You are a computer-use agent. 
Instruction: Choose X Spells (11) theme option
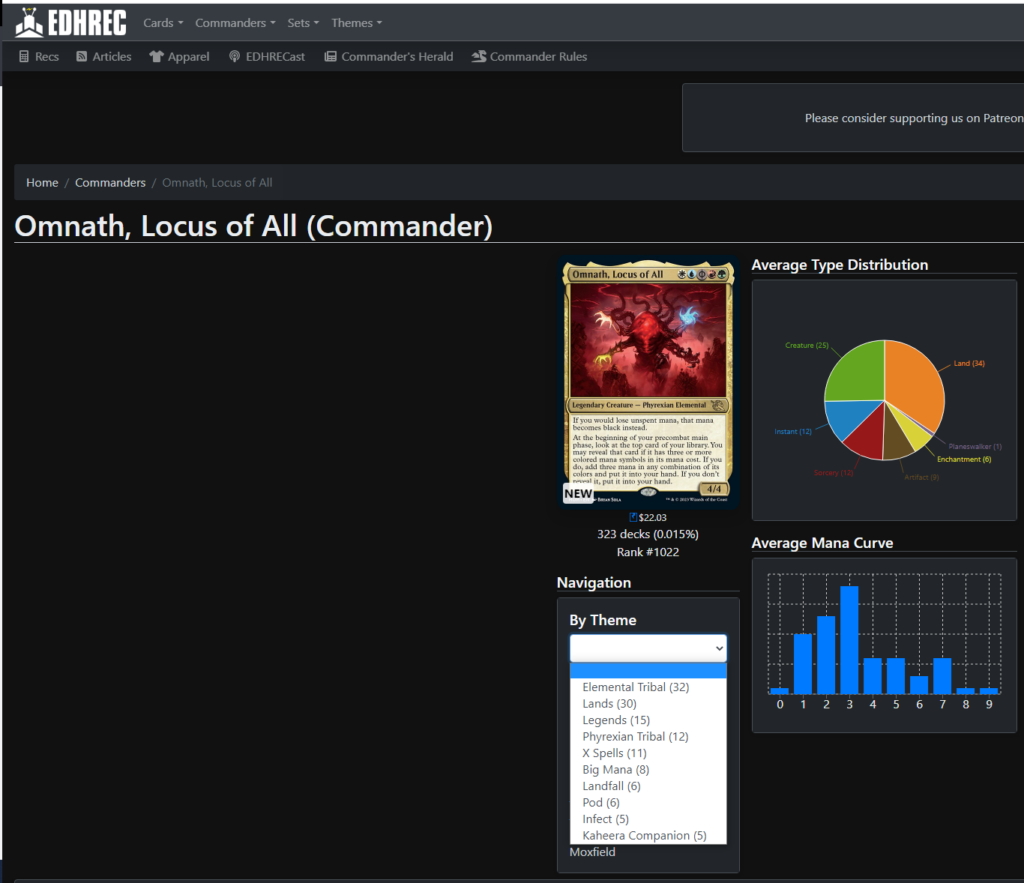tap(648, 753)
